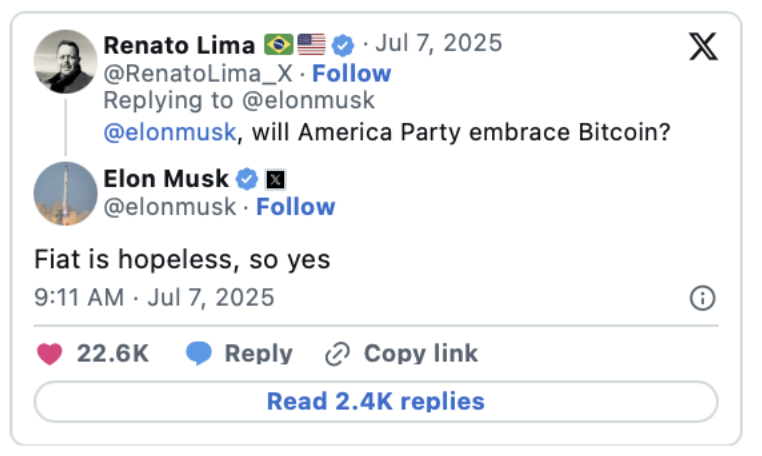Image resolution: width=762 pixels, height=456 pixels.
Task: Follow @elonmusk account
Action: click(295, 207)
